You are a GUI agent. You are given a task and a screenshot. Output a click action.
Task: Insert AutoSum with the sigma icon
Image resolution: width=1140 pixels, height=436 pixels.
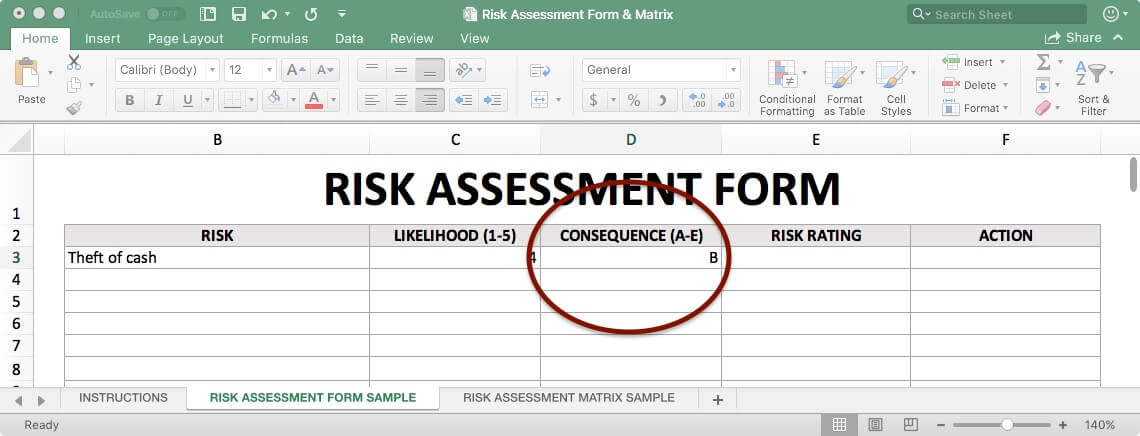click(1043, 62)
